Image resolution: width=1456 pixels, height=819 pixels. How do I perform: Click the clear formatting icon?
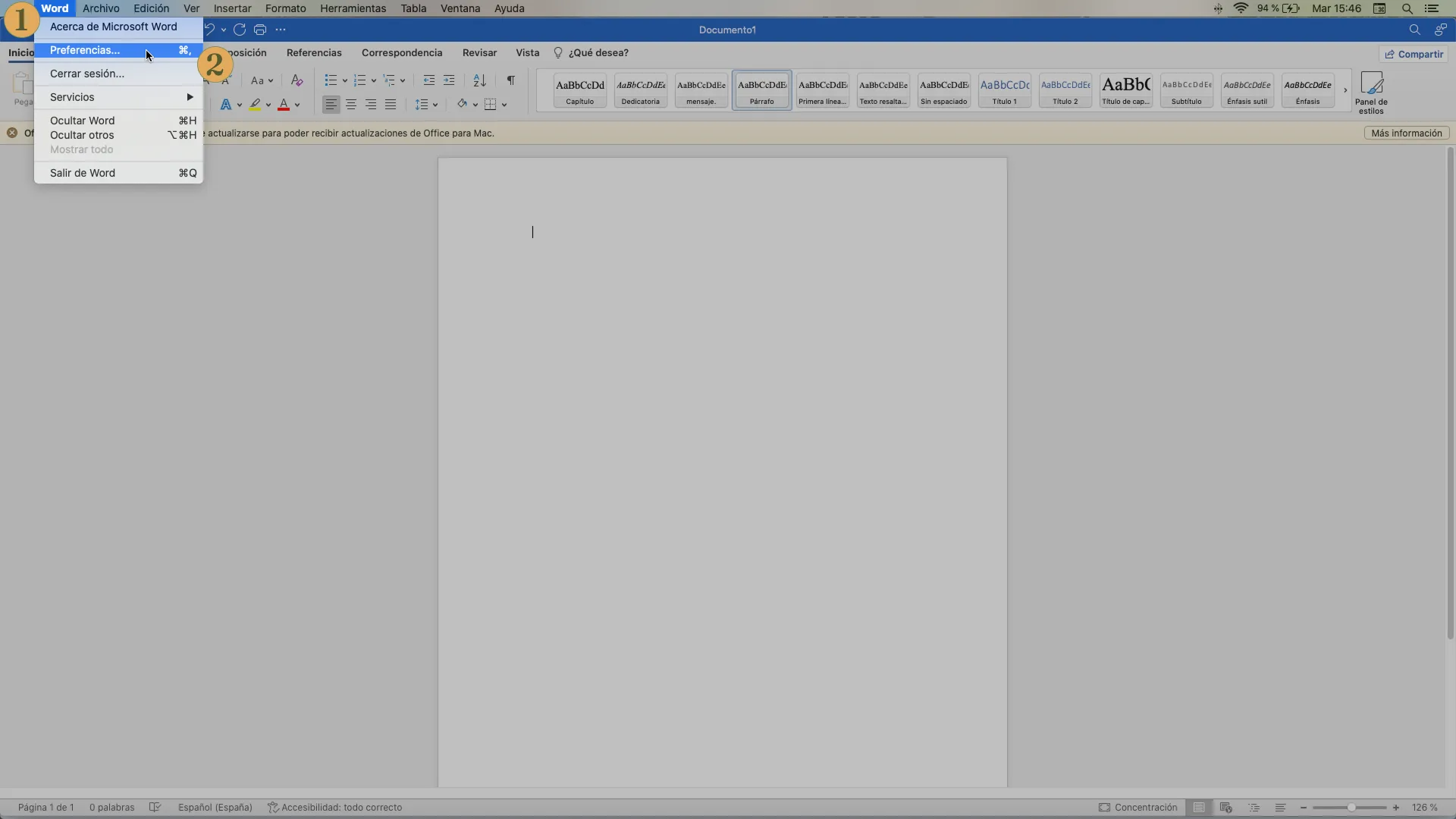tap(297, 80)
